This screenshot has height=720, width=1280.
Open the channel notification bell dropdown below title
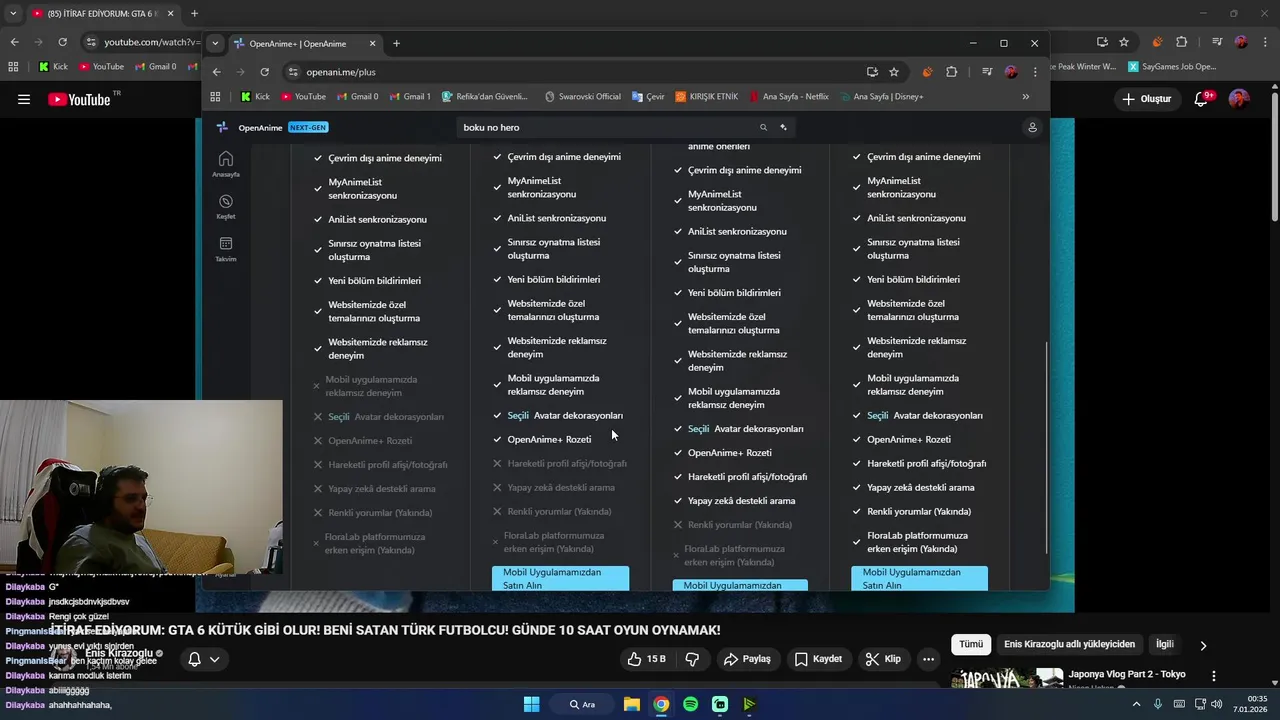204,659
